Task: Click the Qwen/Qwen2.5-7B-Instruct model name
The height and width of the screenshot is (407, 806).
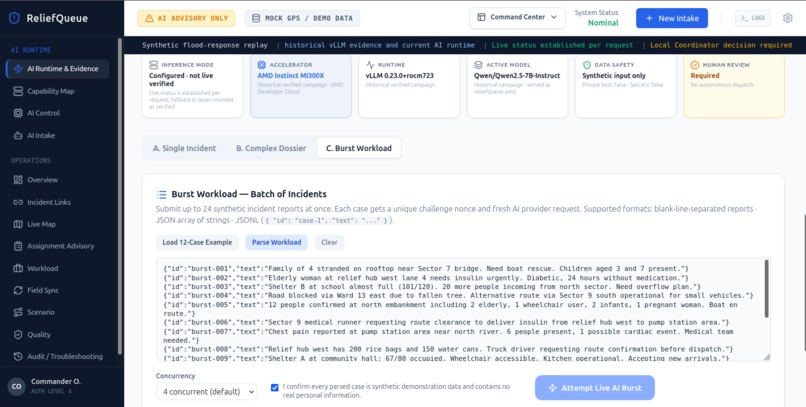Action: 517,76
